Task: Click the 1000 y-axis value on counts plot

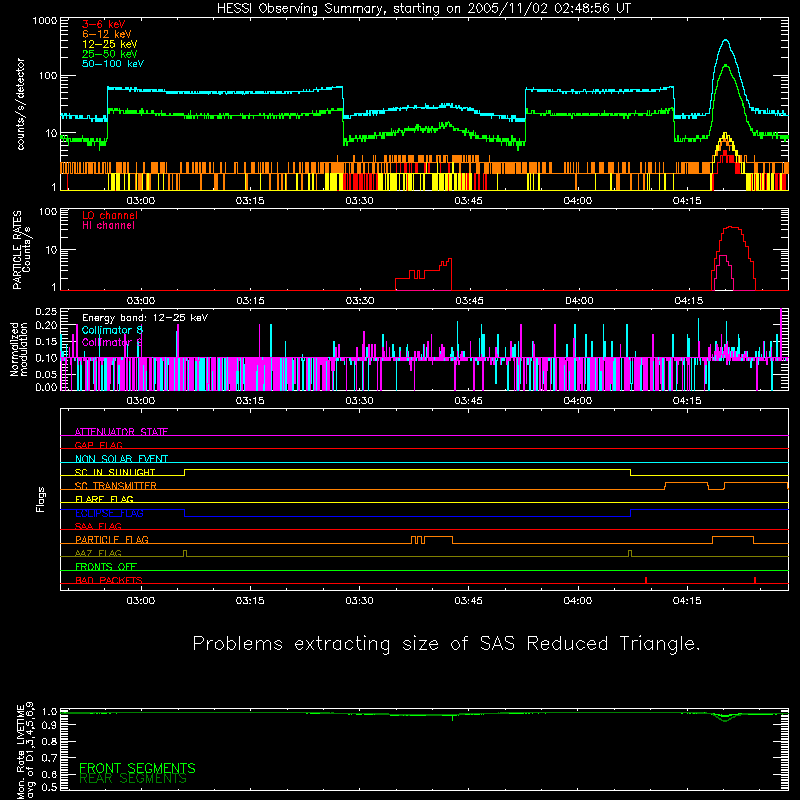Action: (45, 21)
